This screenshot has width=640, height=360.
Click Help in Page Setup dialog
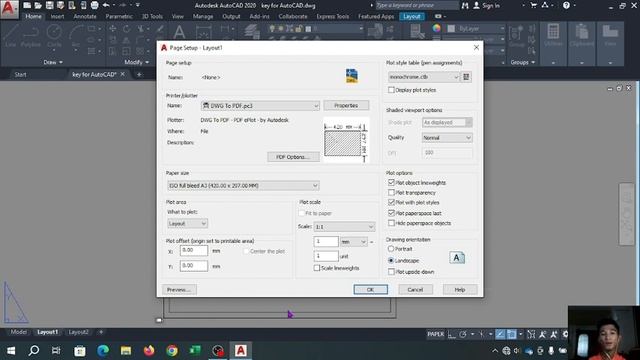[x=460, y=289]
